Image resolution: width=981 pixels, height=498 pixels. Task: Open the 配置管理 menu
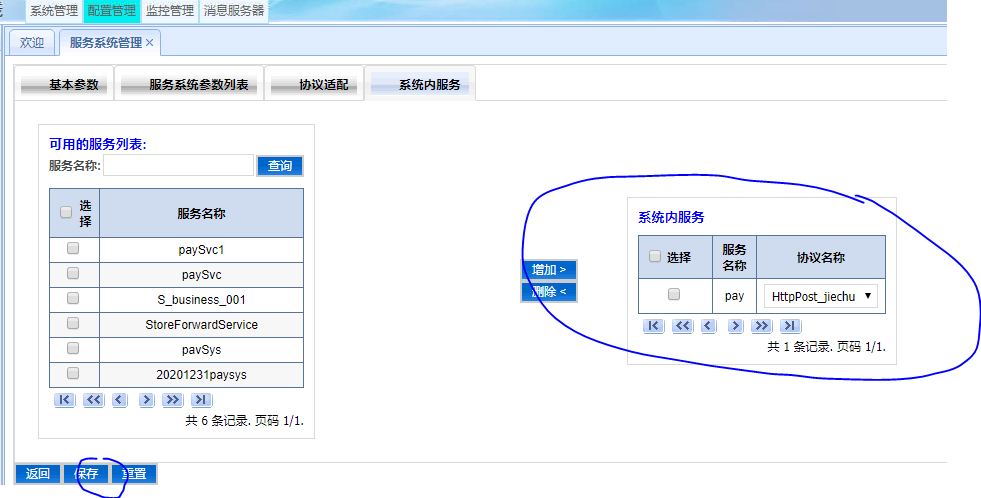[112, 11]
